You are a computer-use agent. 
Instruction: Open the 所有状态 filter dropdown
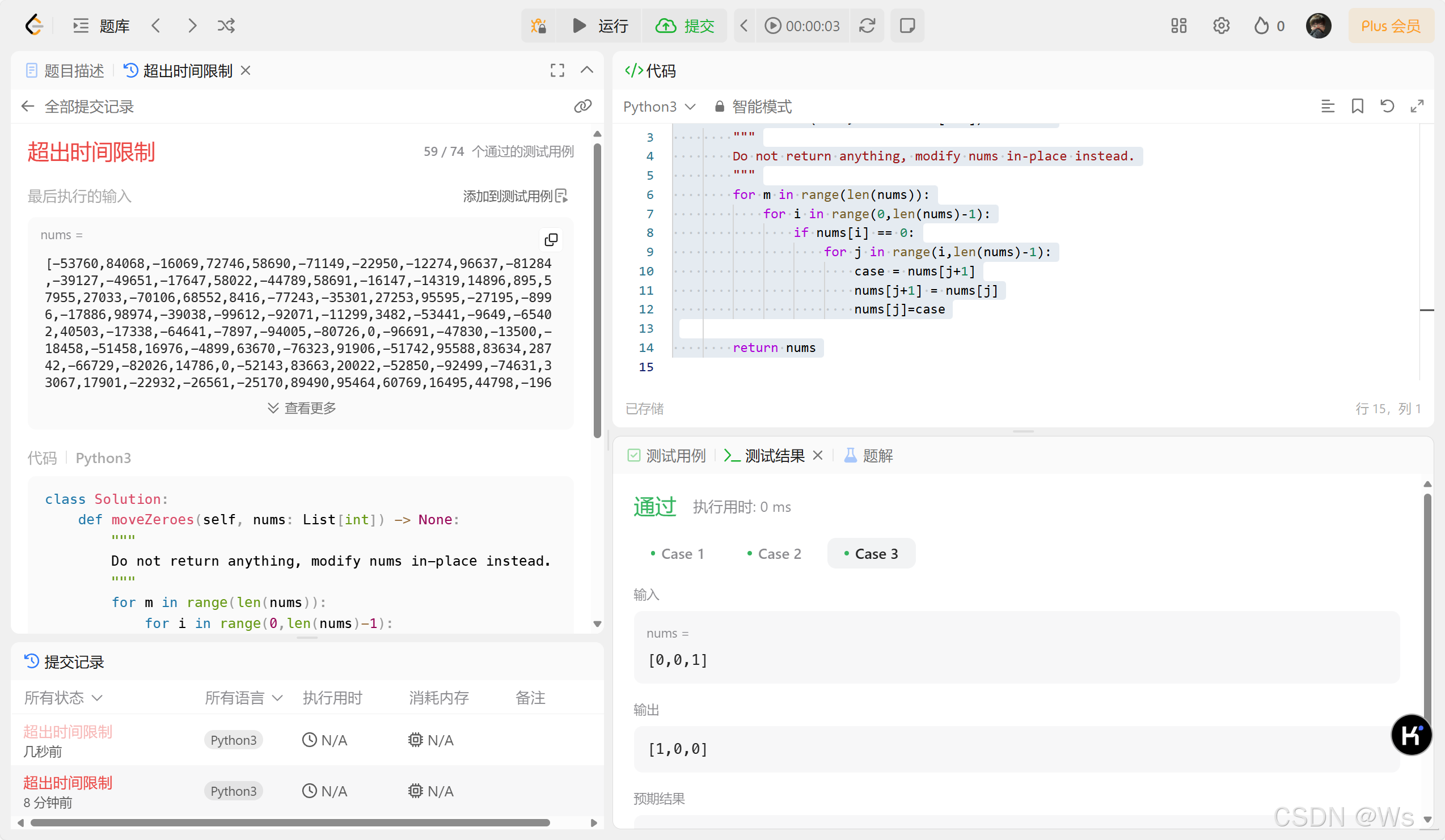[63, 697]
